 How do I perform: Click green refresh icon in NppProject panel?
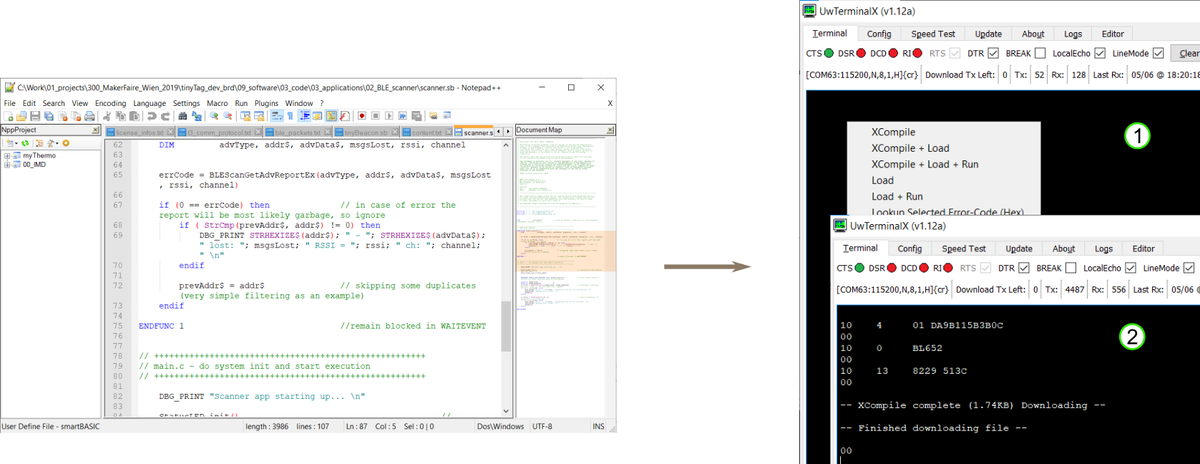[x=25, y=143]
